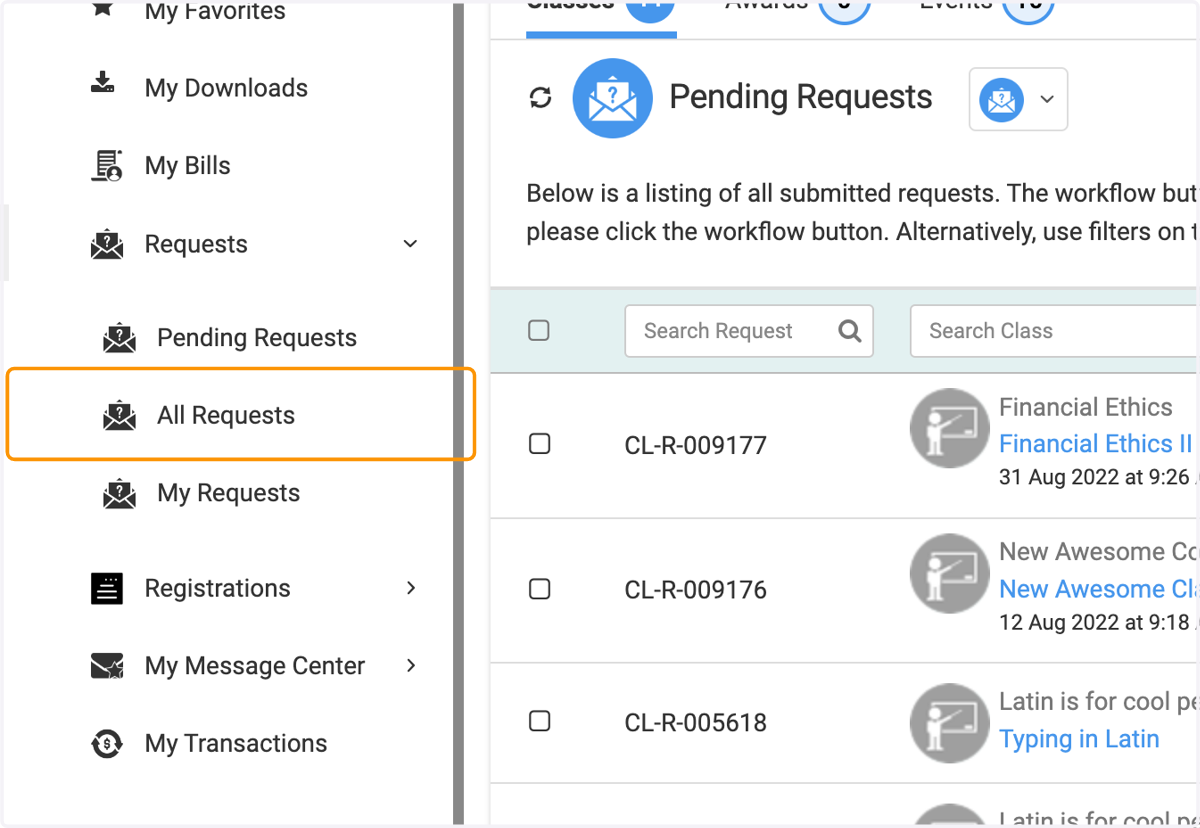Image resolution: width=1200 pixels, height=828 pixels.
Task: Expand the Registrations submenu arrow
Action: [x=411, y=588]
